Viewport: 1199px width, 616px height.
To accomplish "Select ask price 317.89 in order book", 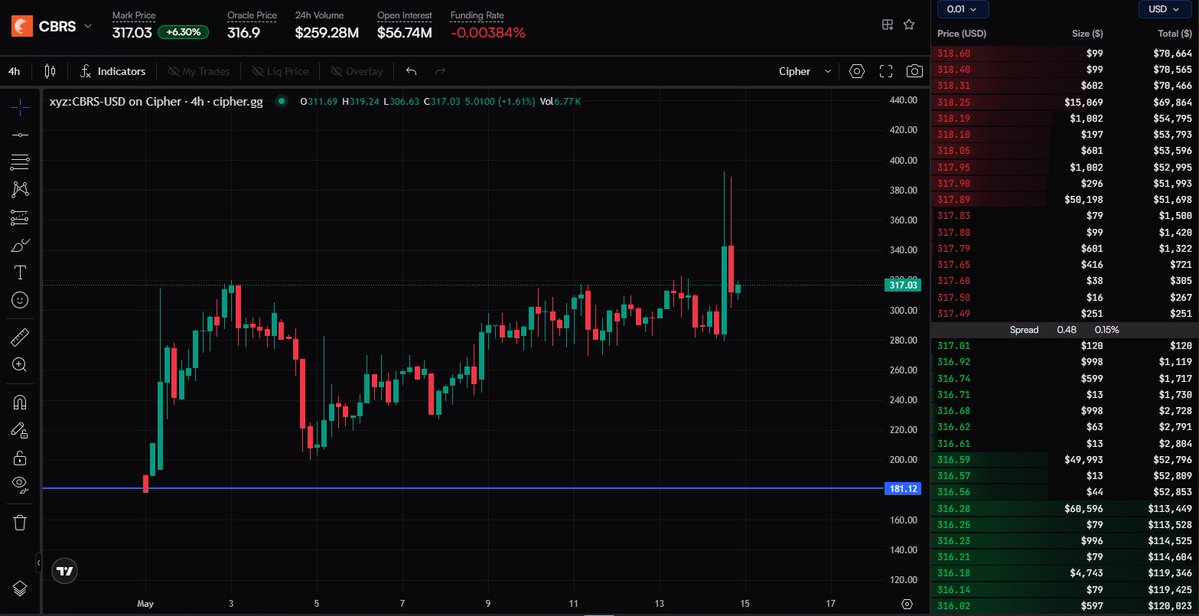I will (953, 199).
